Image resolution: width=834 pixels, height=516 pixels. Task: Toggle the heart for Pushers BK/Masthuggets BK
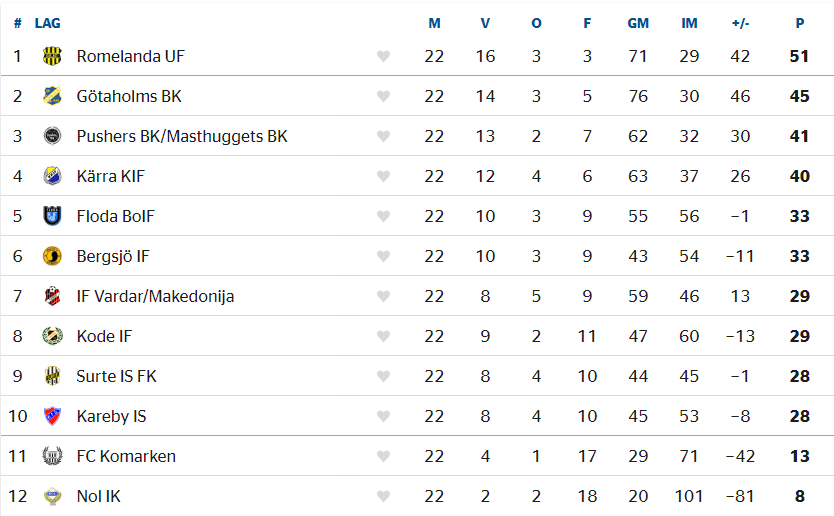coord(383,136)
